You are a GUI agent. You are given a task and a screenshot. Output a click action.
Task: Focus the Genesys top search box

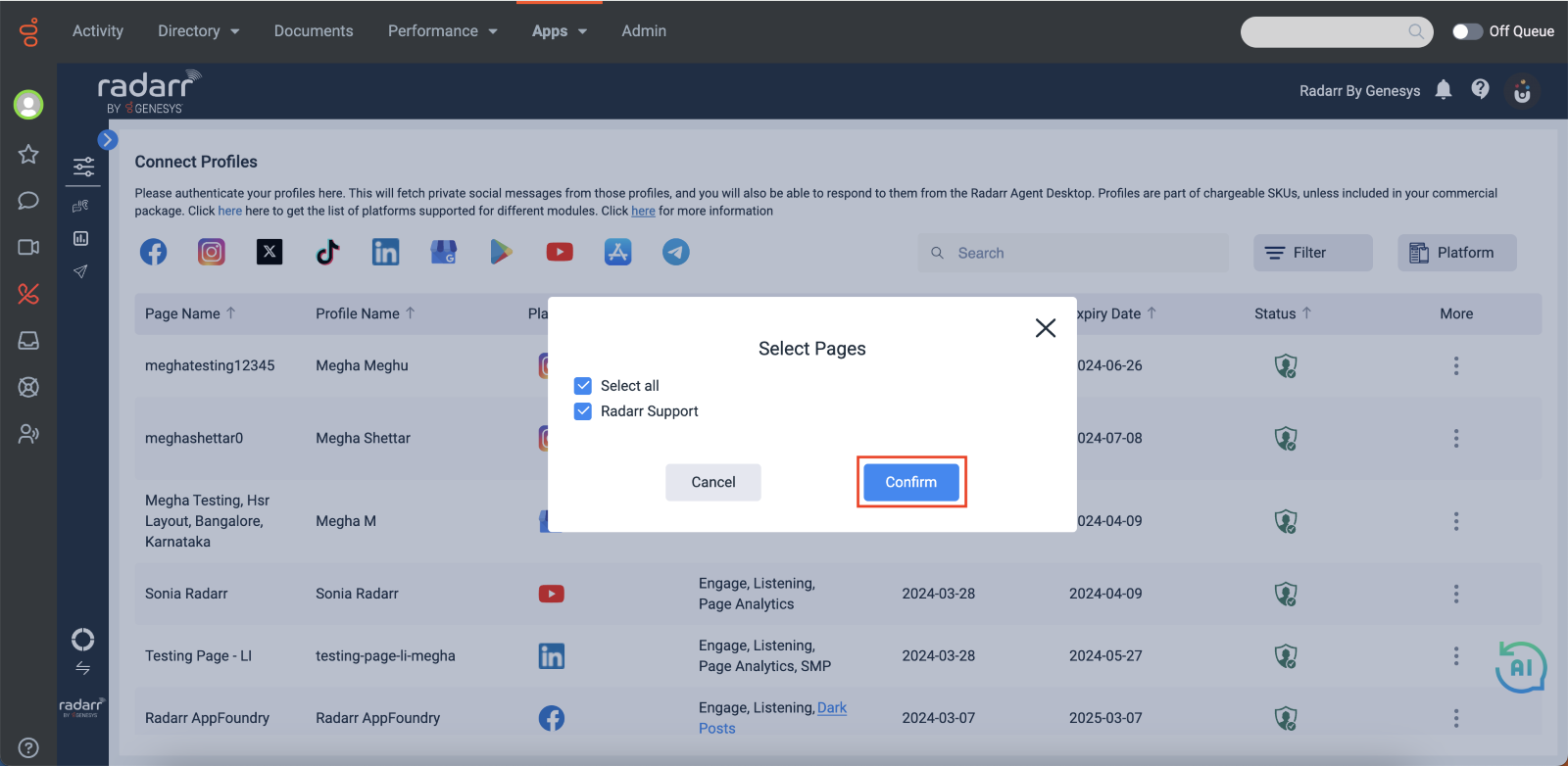pyautogui.click(x=1337, y=31)
